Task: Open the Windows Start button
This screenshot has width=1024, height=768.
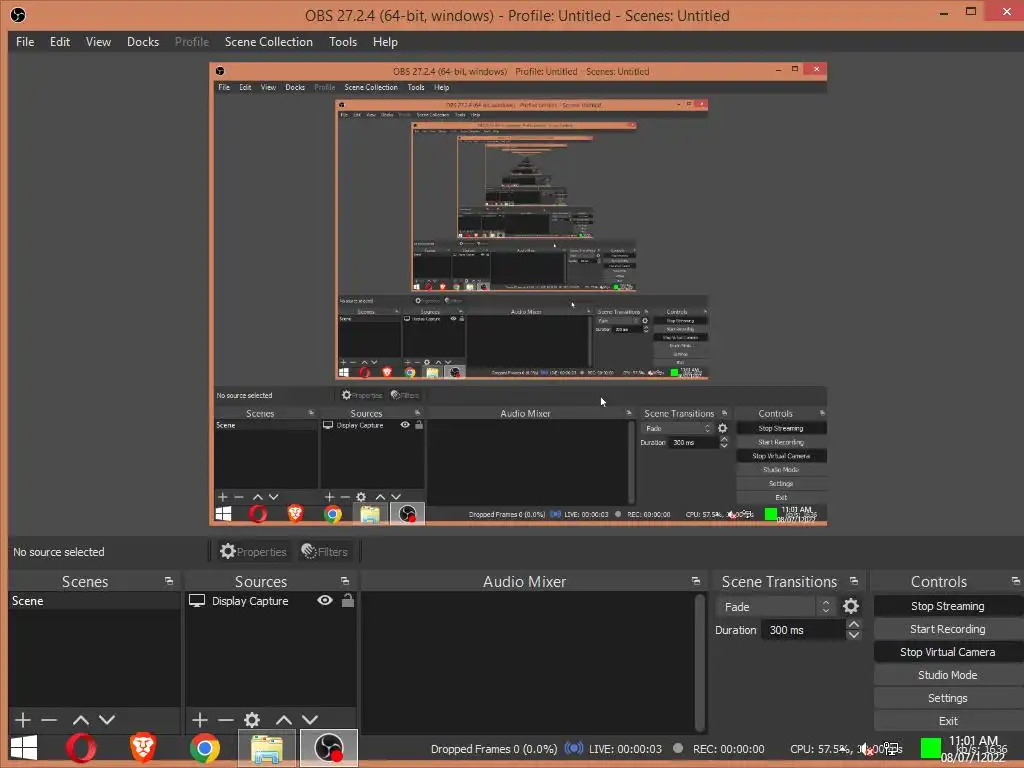Action: click(24, 748)
